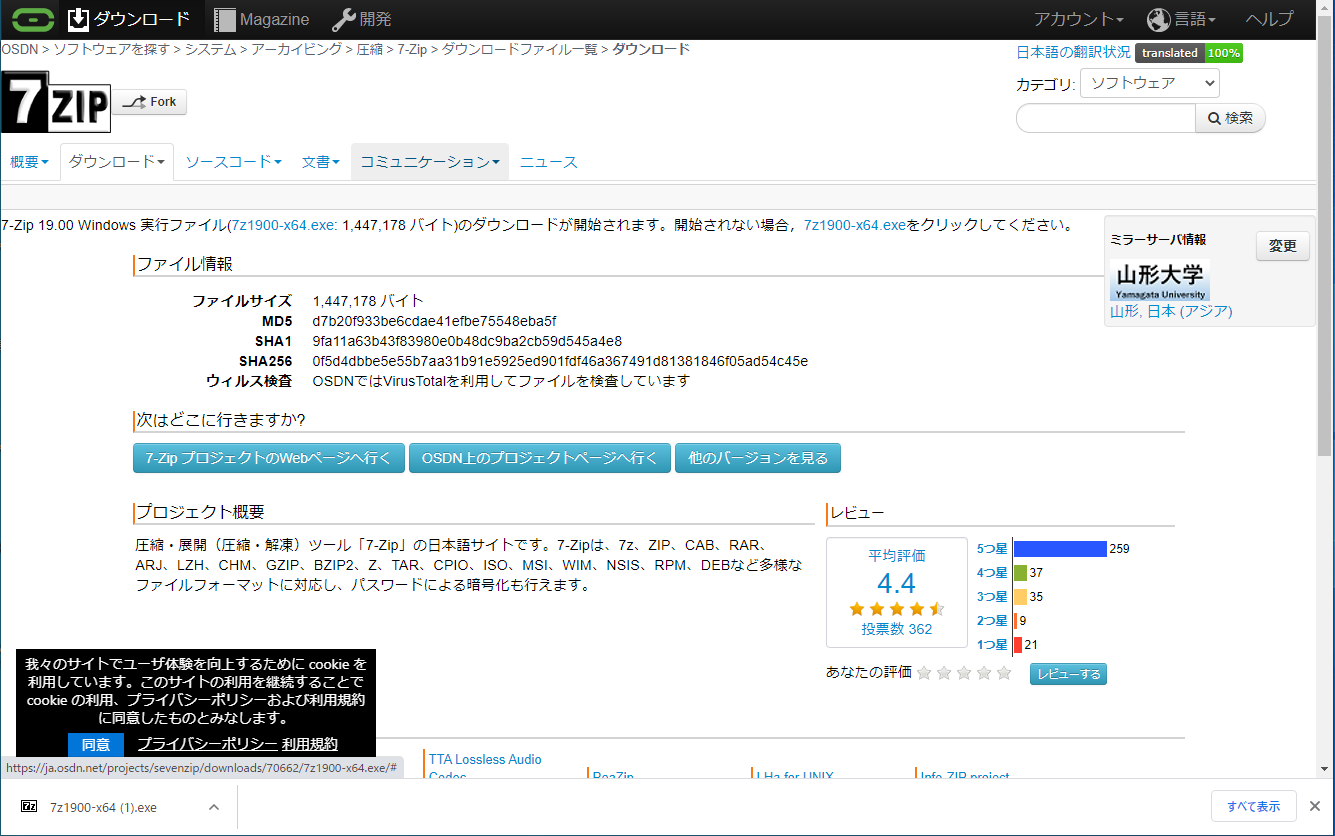Expand the コミュニケーション menu
Viewport: 1335px width, 836px height.
[430, 162]
